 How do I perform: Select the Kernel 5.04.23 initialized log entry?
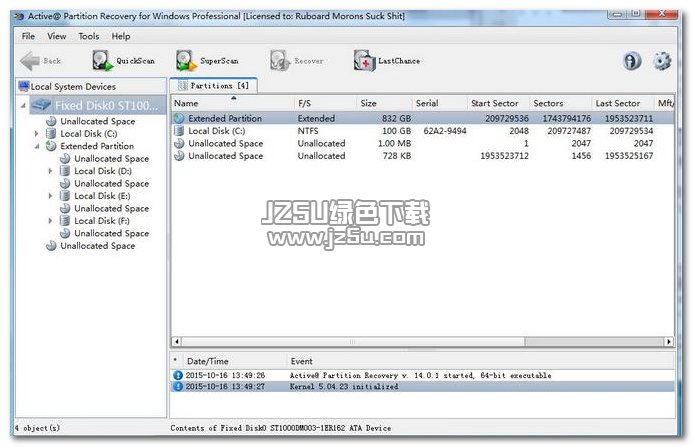click(422, 386)
